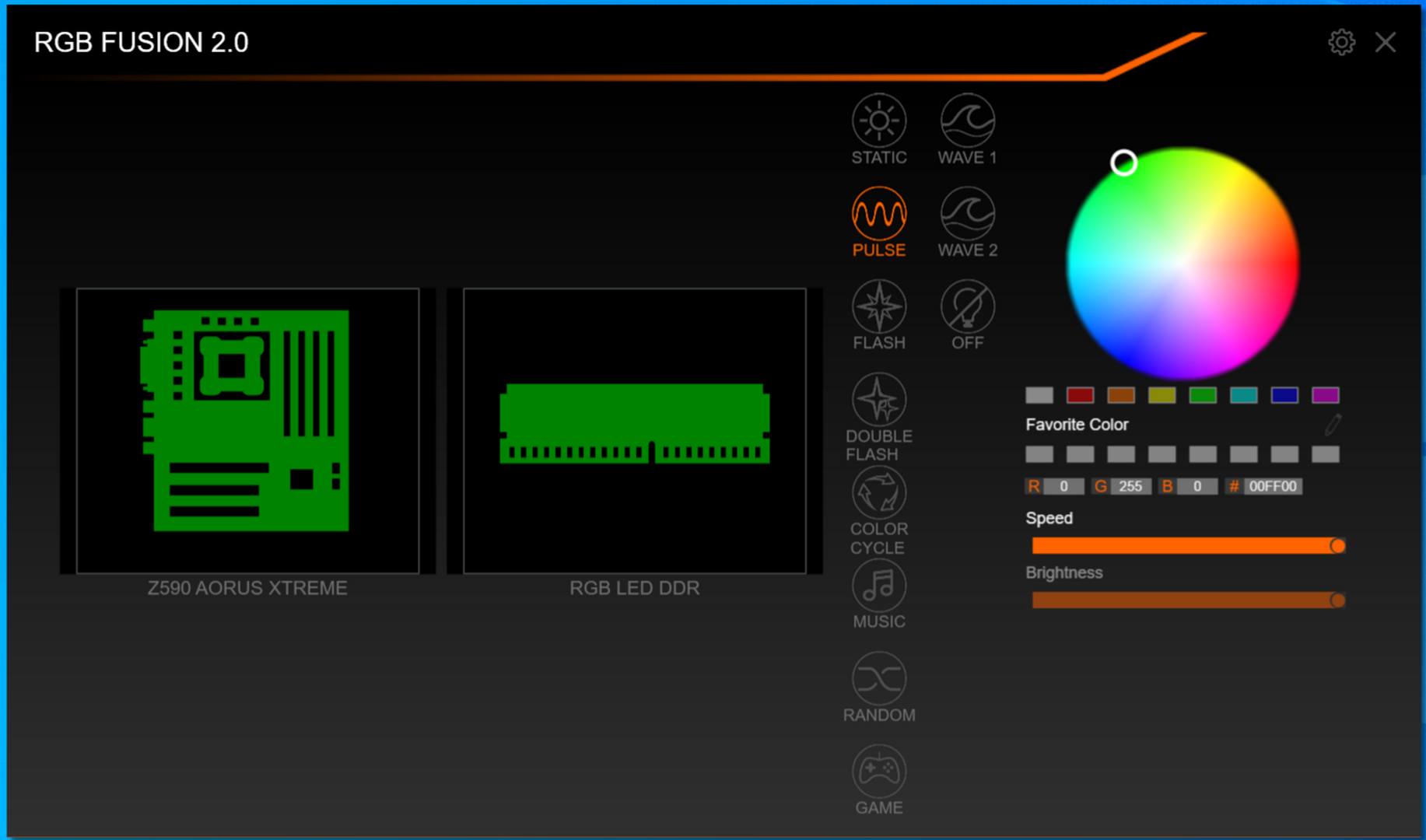The width and height of the screenshot is (1426, 840).
Task: Click the Speed slider handle
Action: click(1337, 546)
